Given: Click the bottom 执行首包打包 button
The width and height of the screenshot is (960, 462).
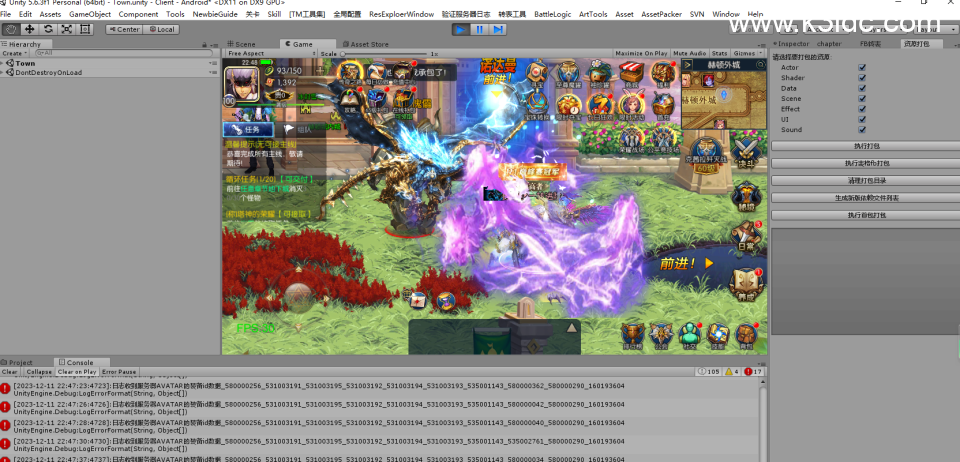Looking at the screenshot, I should click(x=866, y=215).
